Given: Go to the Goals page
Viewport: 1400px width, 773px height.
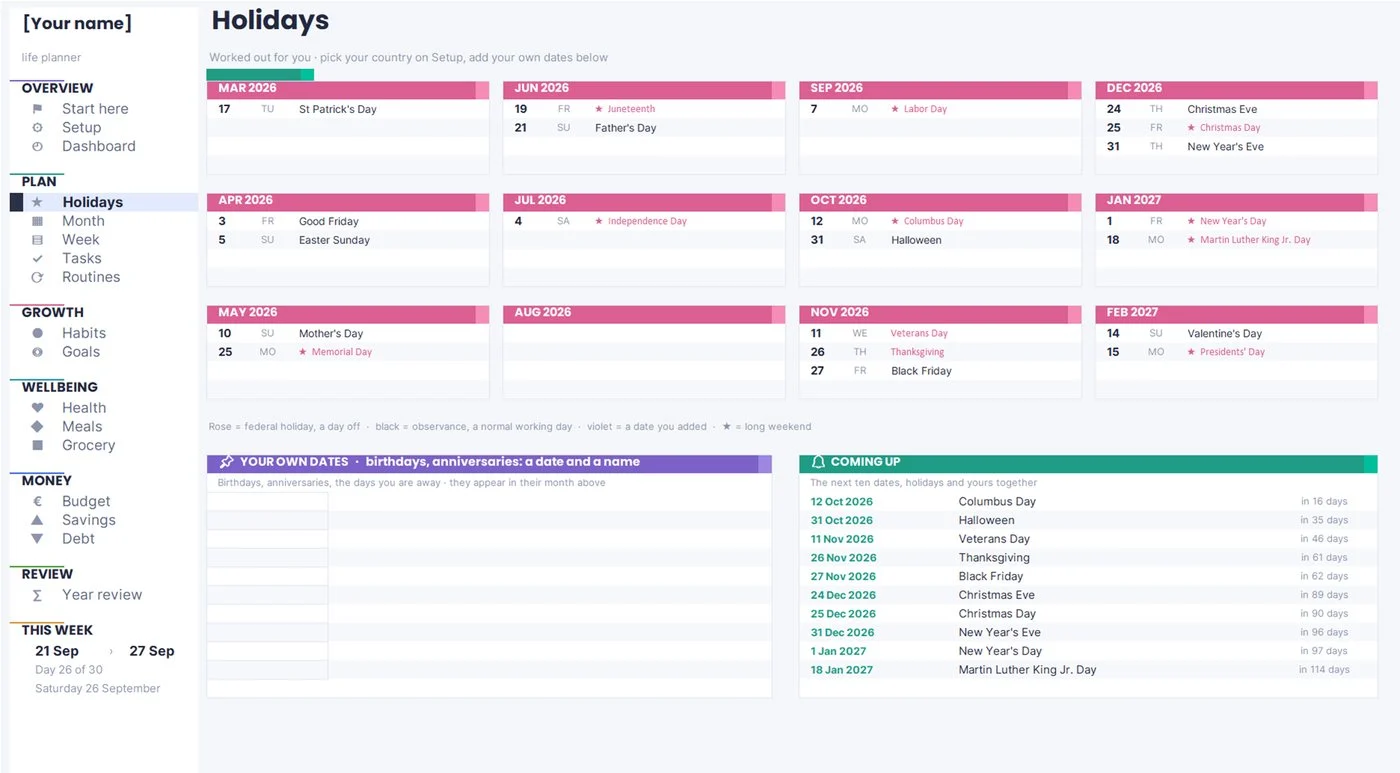Looking at the screenshot, I should point(81,352).
